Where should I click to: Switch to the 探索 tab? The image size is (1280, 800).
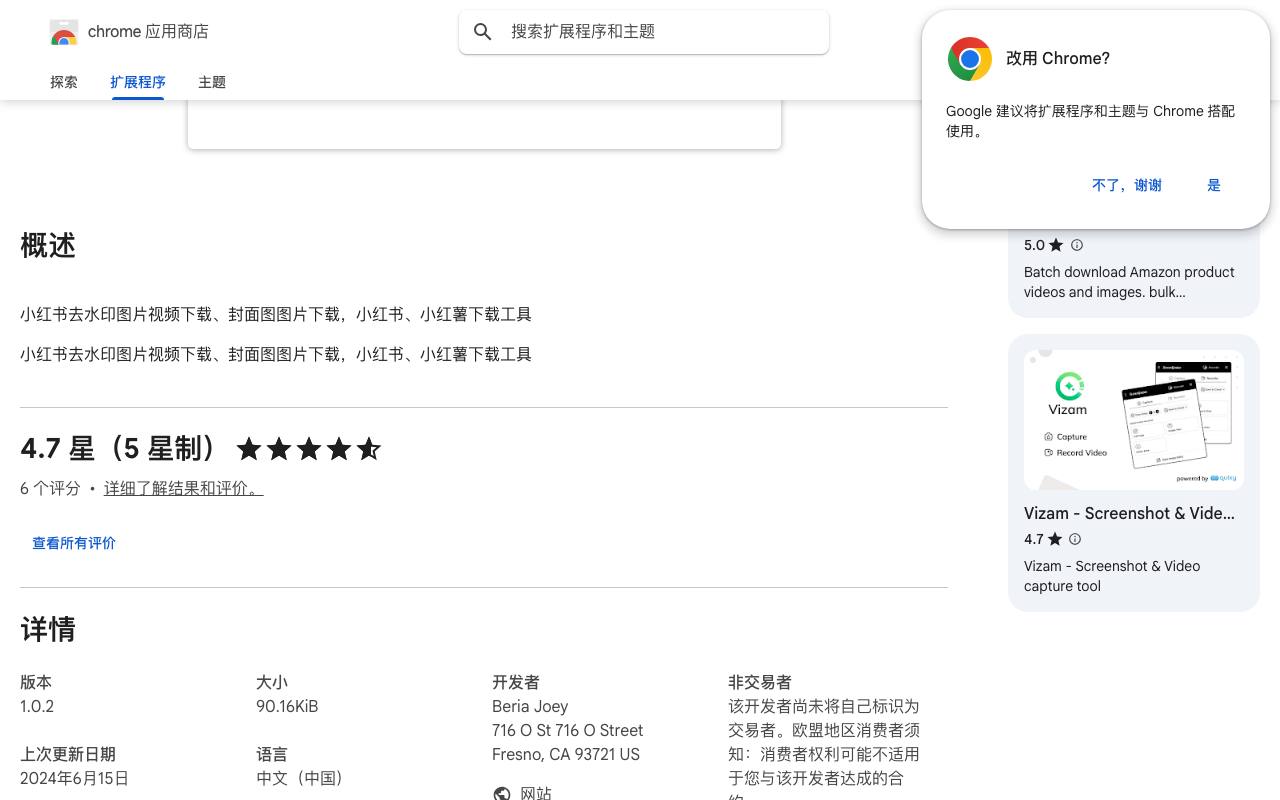point(64,82)
